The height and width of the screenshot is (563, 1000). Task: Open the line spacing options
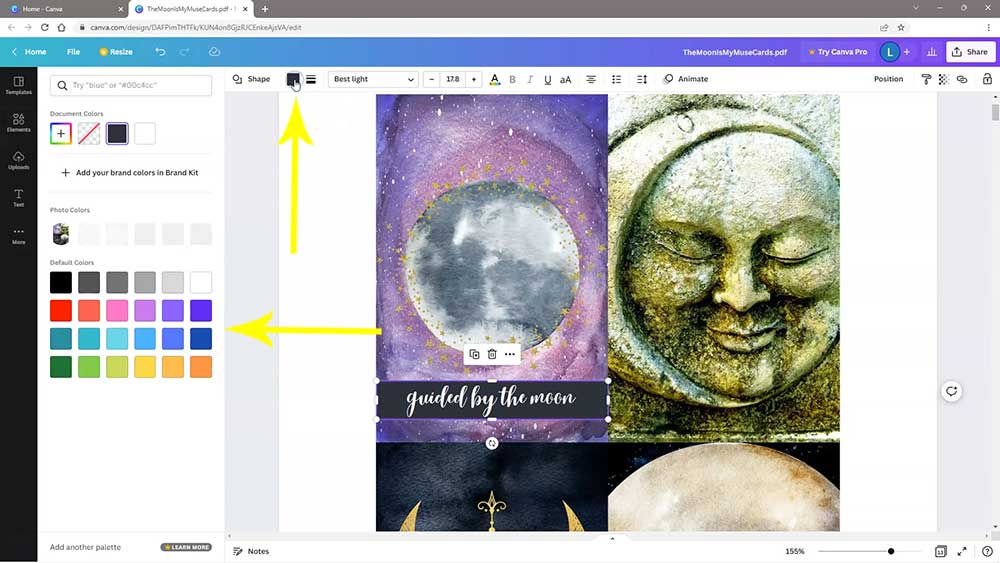coord(642,79)
